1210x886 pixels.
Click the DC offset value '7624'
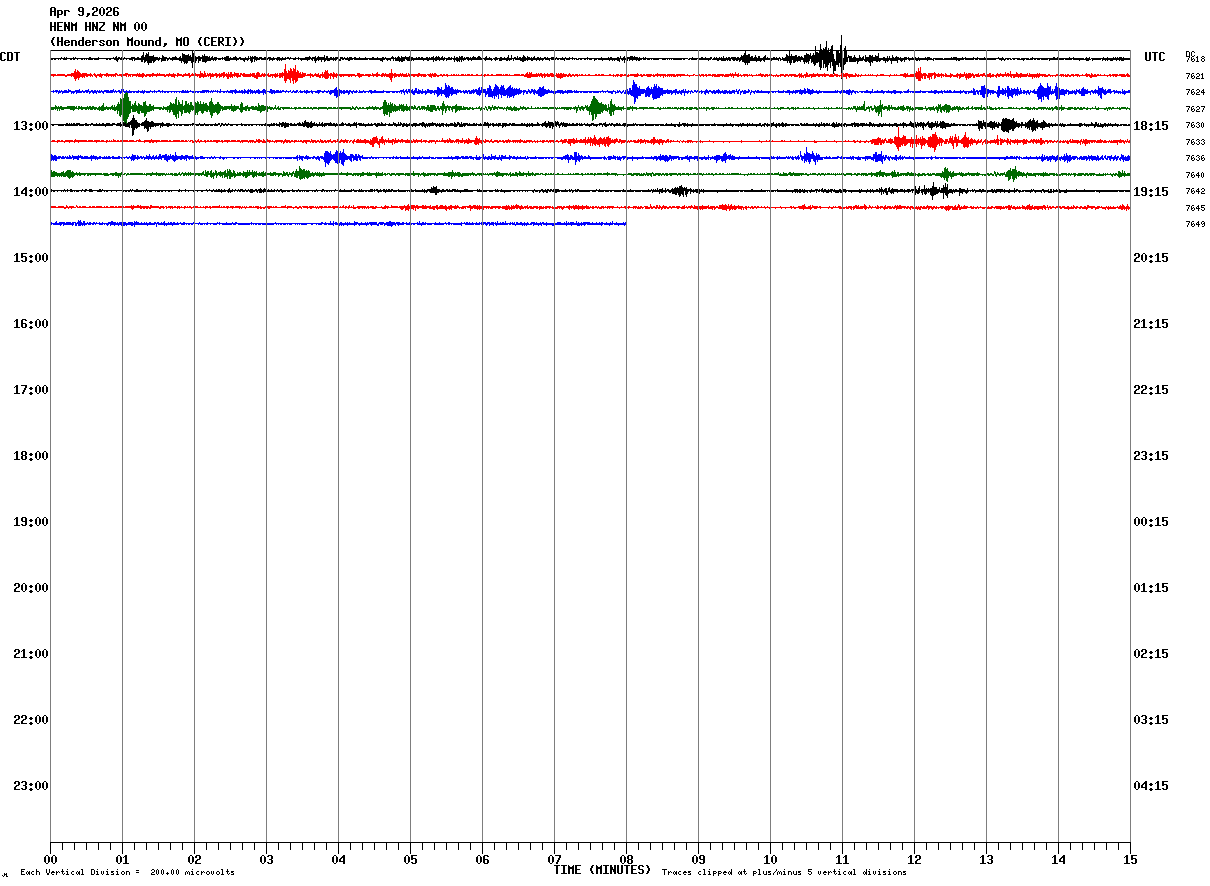1195,93
